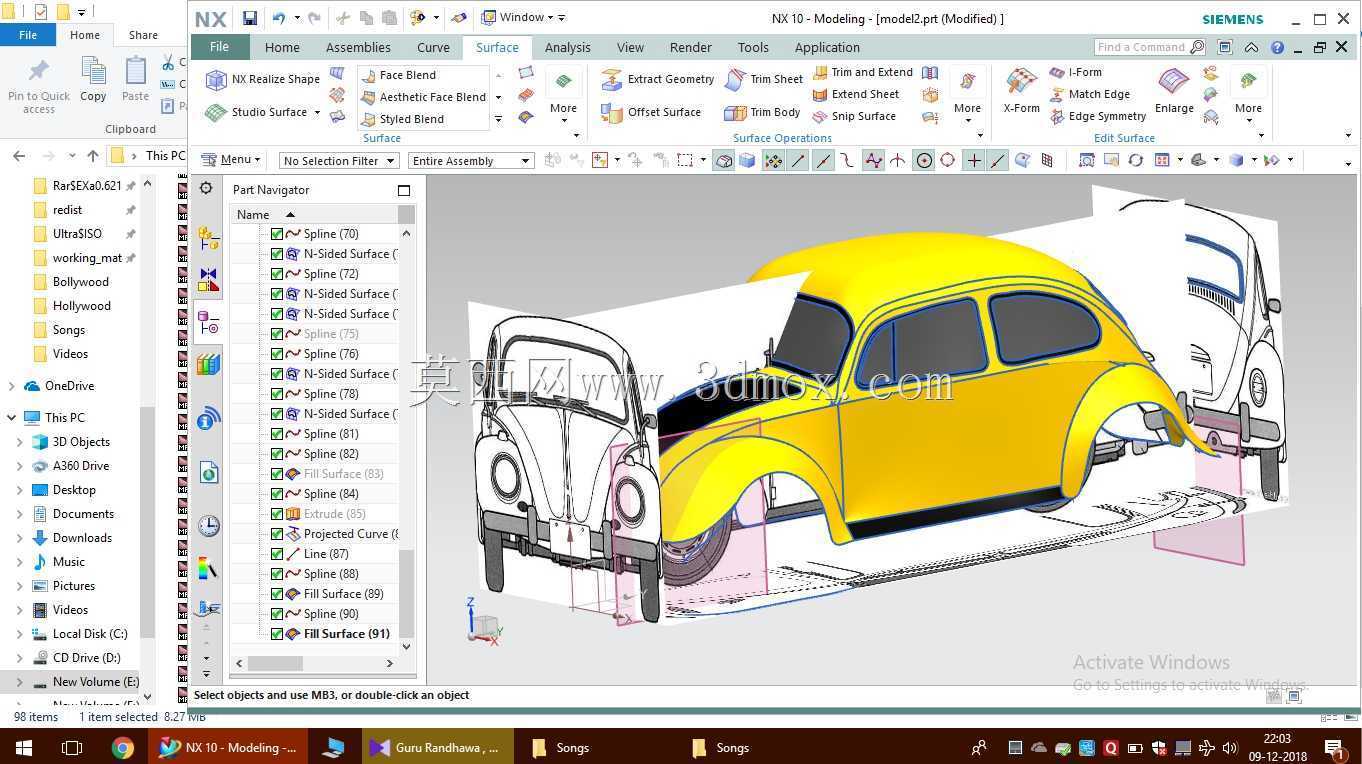Viewport: 1362px width, 764px height.
Task: Open the Render tab
Action: coord(690,47)
